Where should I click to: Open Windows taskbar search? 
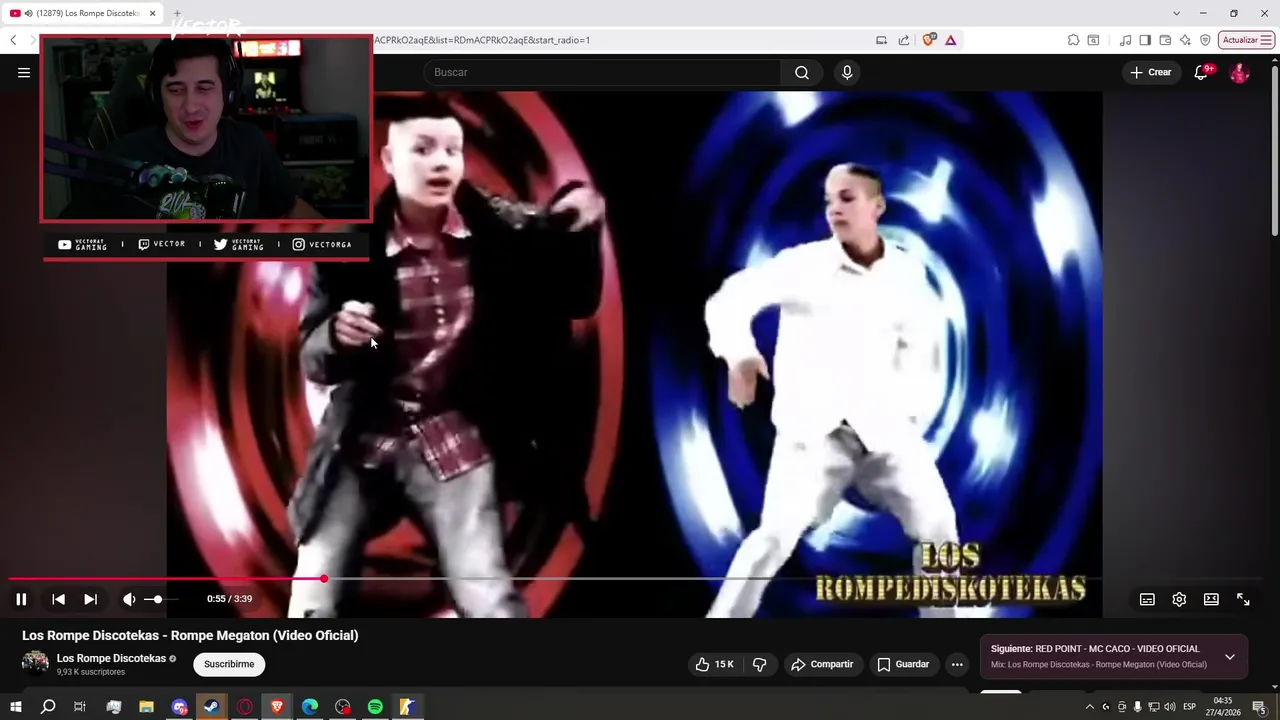pos(48,707)
